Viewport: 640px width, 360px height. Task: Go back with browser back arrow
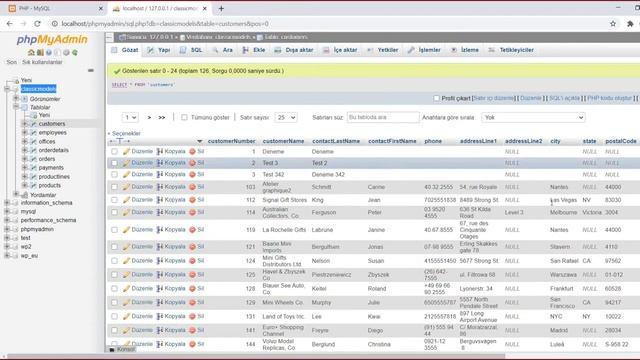click(x=9, y=24)
